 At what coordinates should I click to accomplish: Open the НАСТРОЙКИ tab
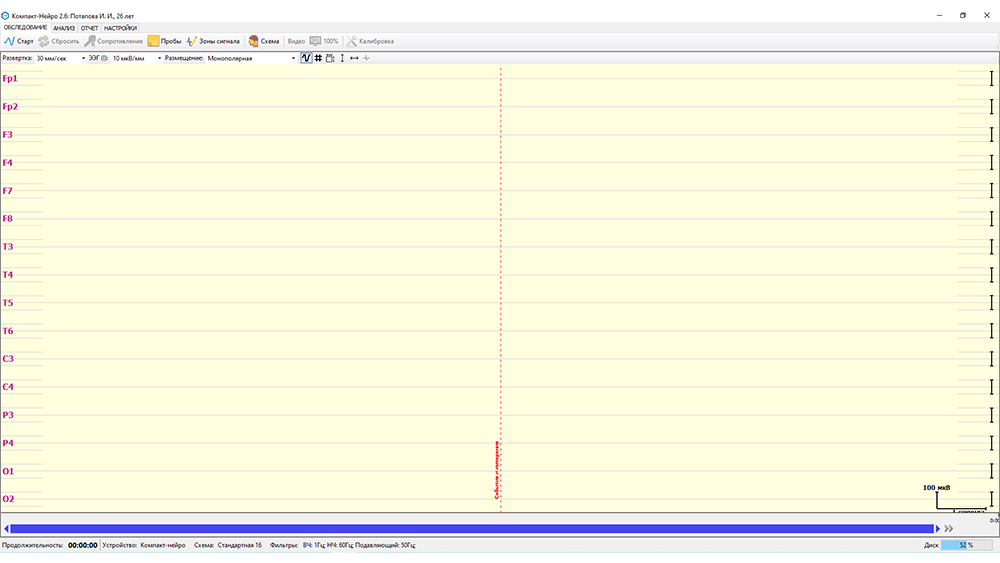coord(120,28)
